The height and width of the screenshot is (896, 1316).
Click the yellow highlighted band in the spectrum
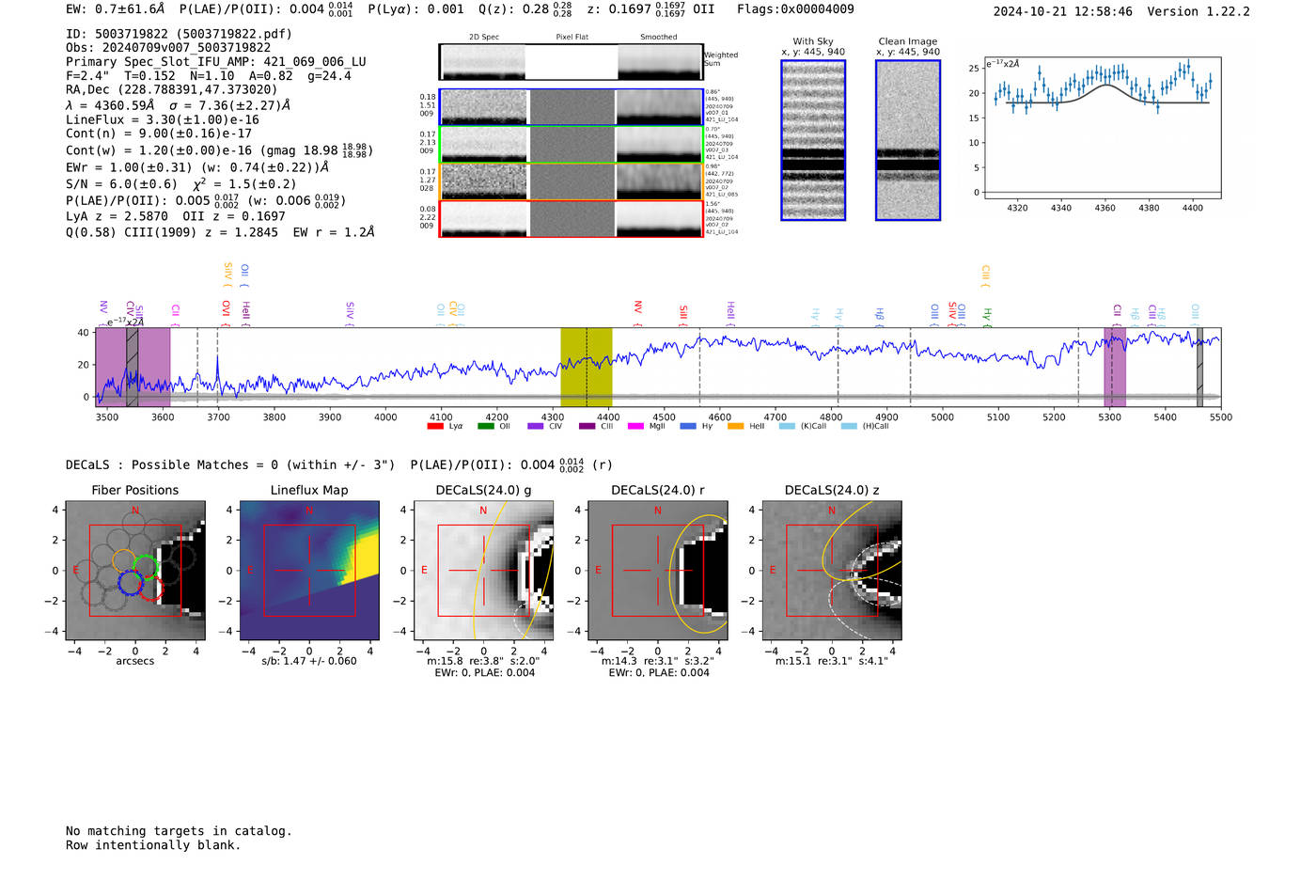[x=587, y=367]
